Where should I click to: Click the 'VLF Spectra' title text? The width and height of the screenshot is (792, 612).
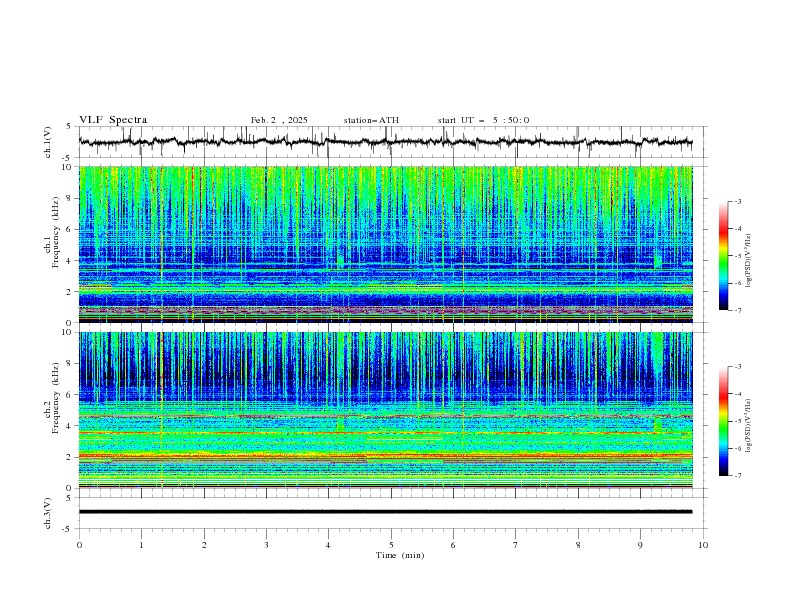pyautogui.click(x=113, y=120)
